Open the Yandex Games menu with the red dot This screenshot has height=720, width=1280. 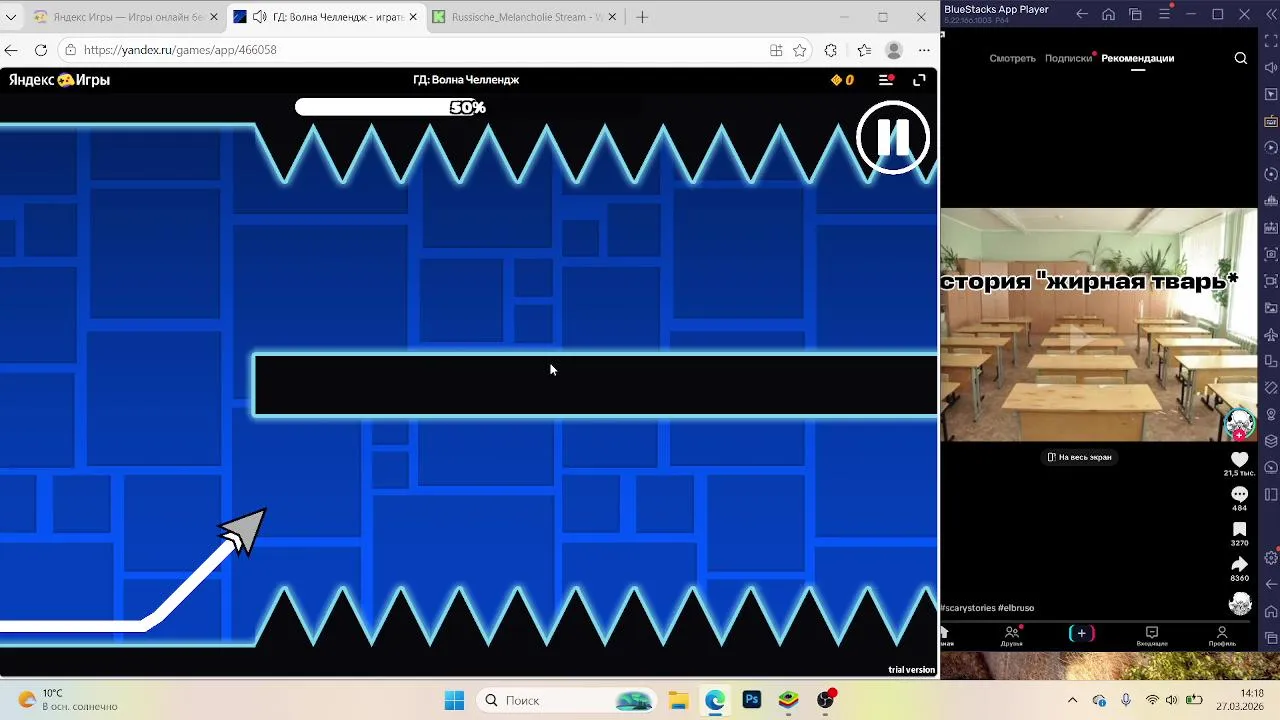pos(886,80)
